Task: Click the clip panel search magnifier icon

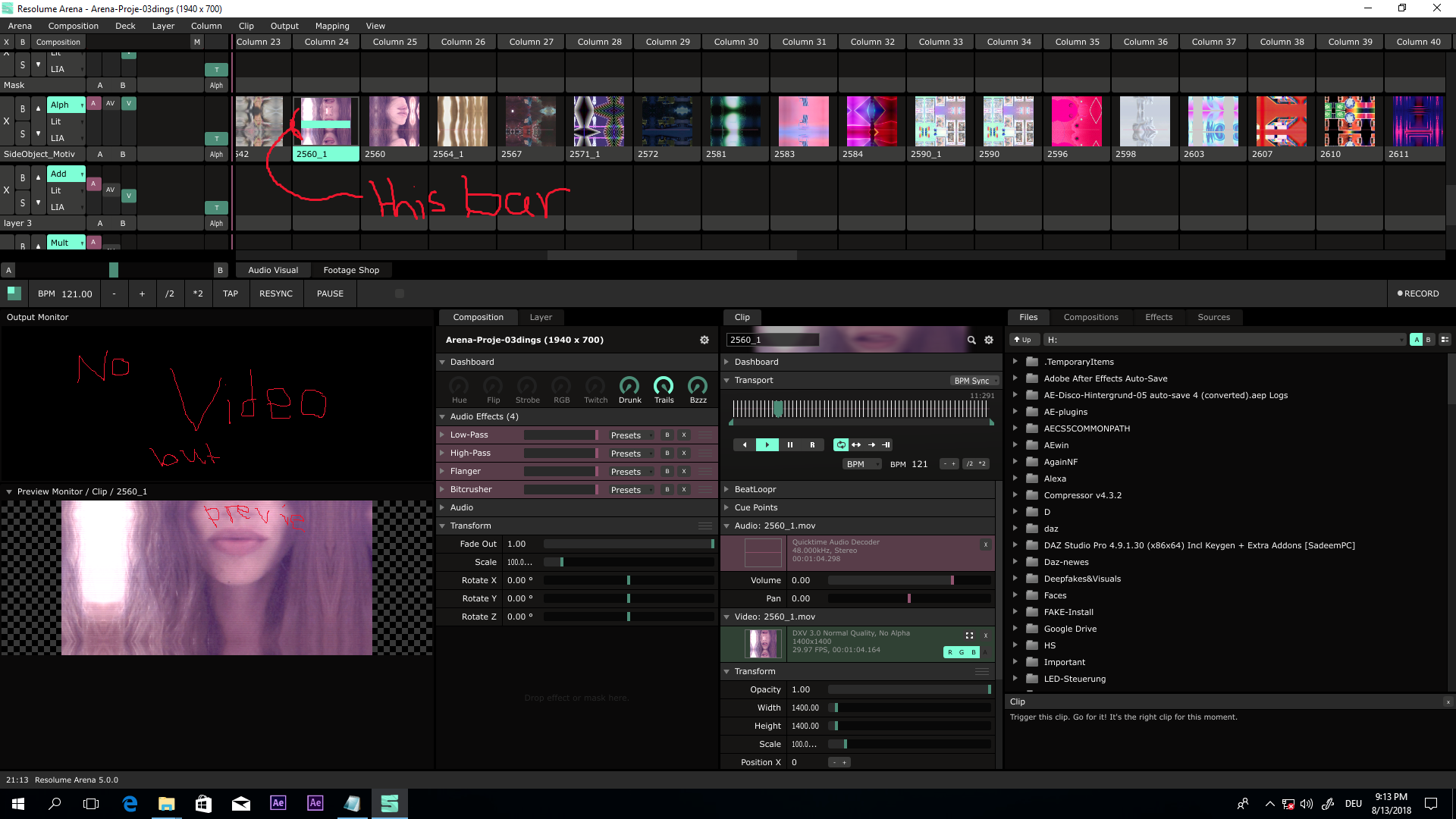Action: point(971,340)
